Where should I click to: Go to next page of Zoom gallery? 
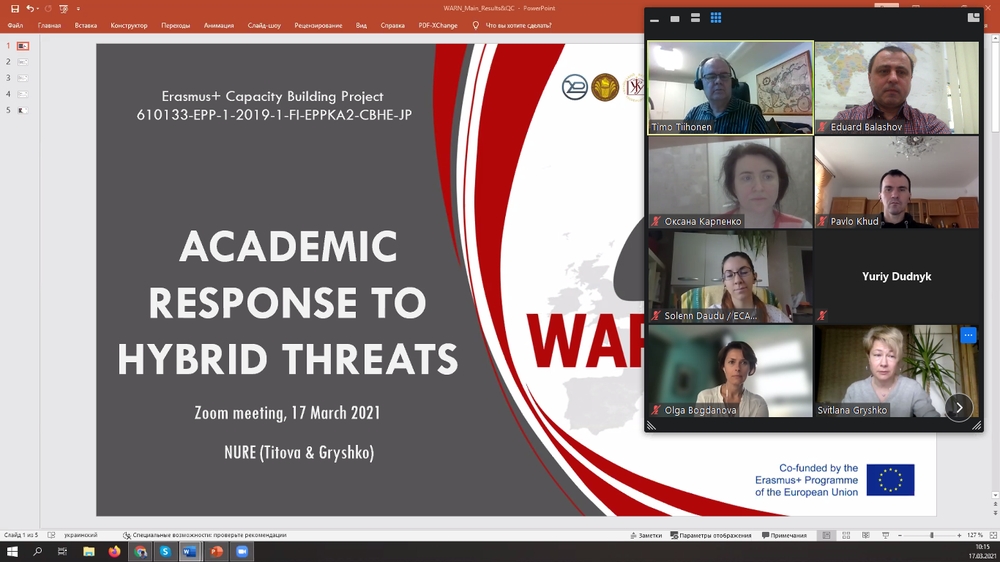click(959, 408)
